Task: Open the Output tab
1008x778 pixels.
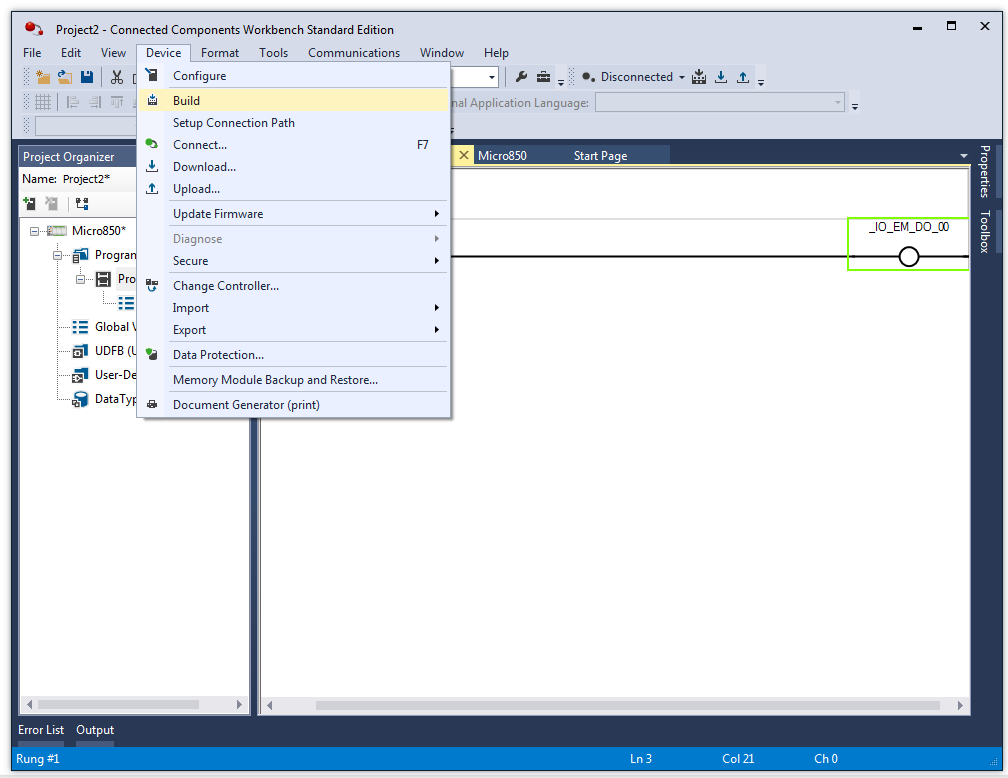Action: pos(95,730)
